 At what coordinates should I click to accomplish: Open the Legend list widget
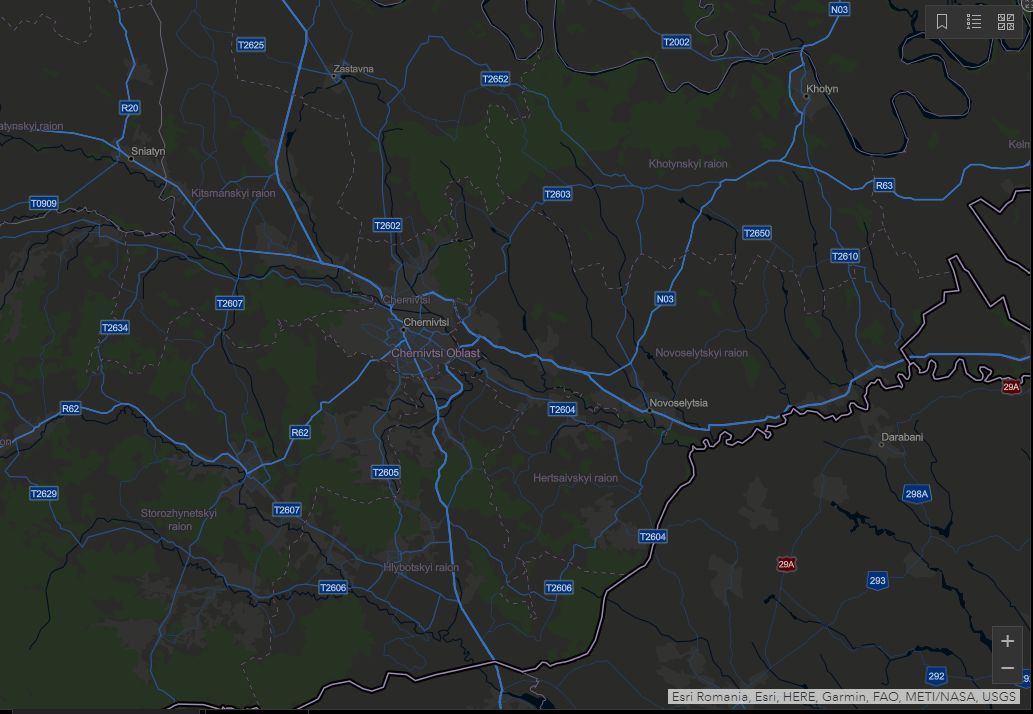(974, 22)
